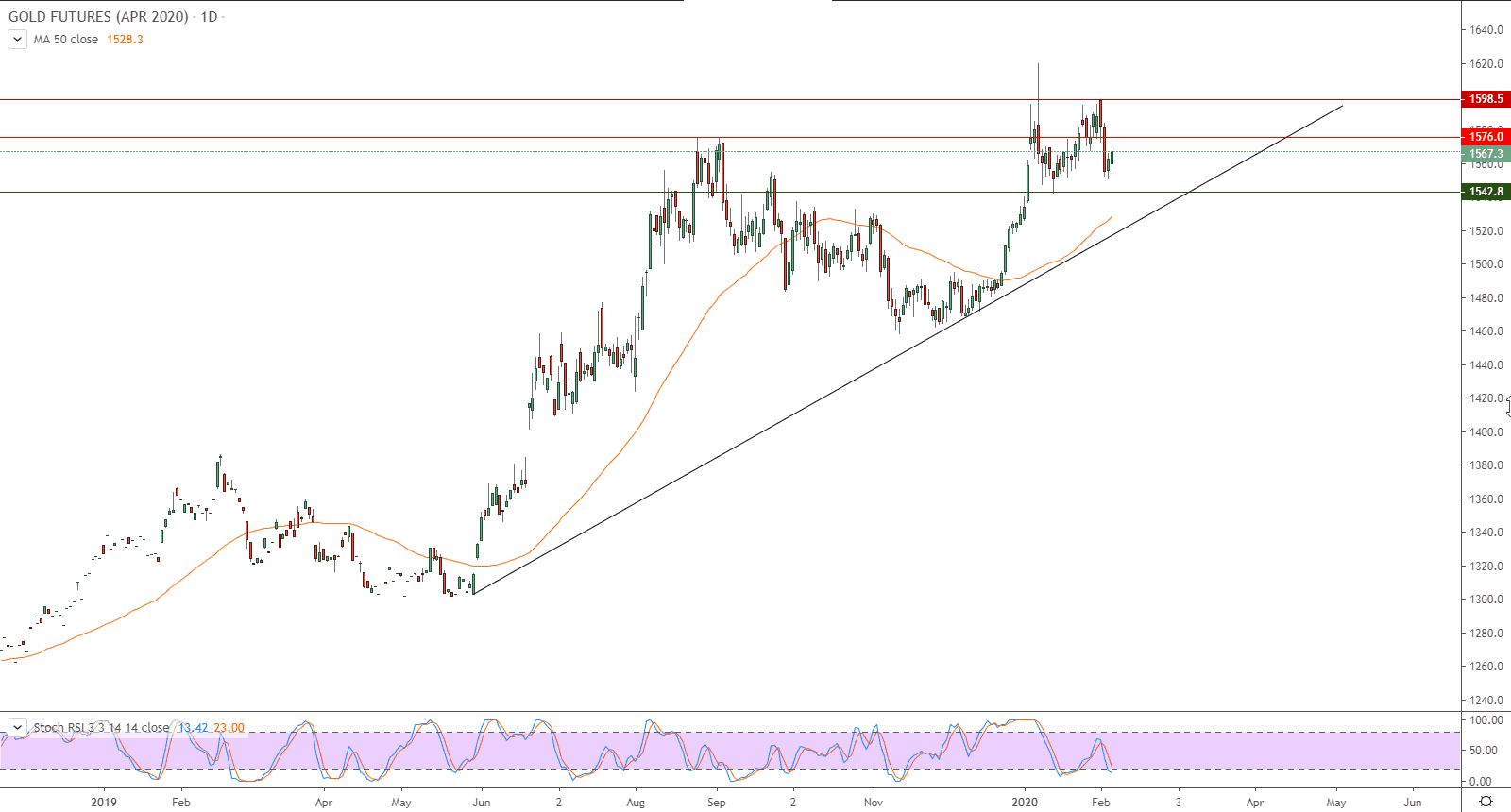Click the red 1576.0 price axis tag
Image resolution: width=1511 pixels, height=812 pixels.
click(x=1486, y=137)
